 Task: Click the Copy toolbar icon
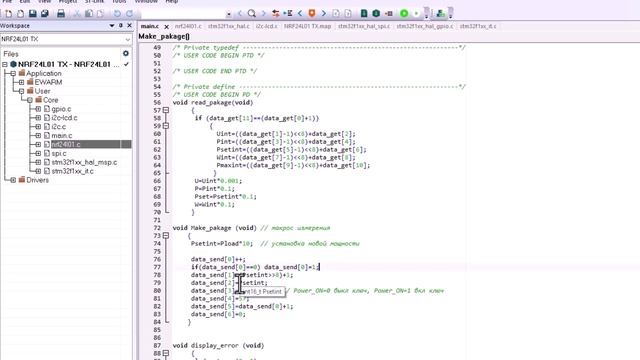tap(89, 13)
